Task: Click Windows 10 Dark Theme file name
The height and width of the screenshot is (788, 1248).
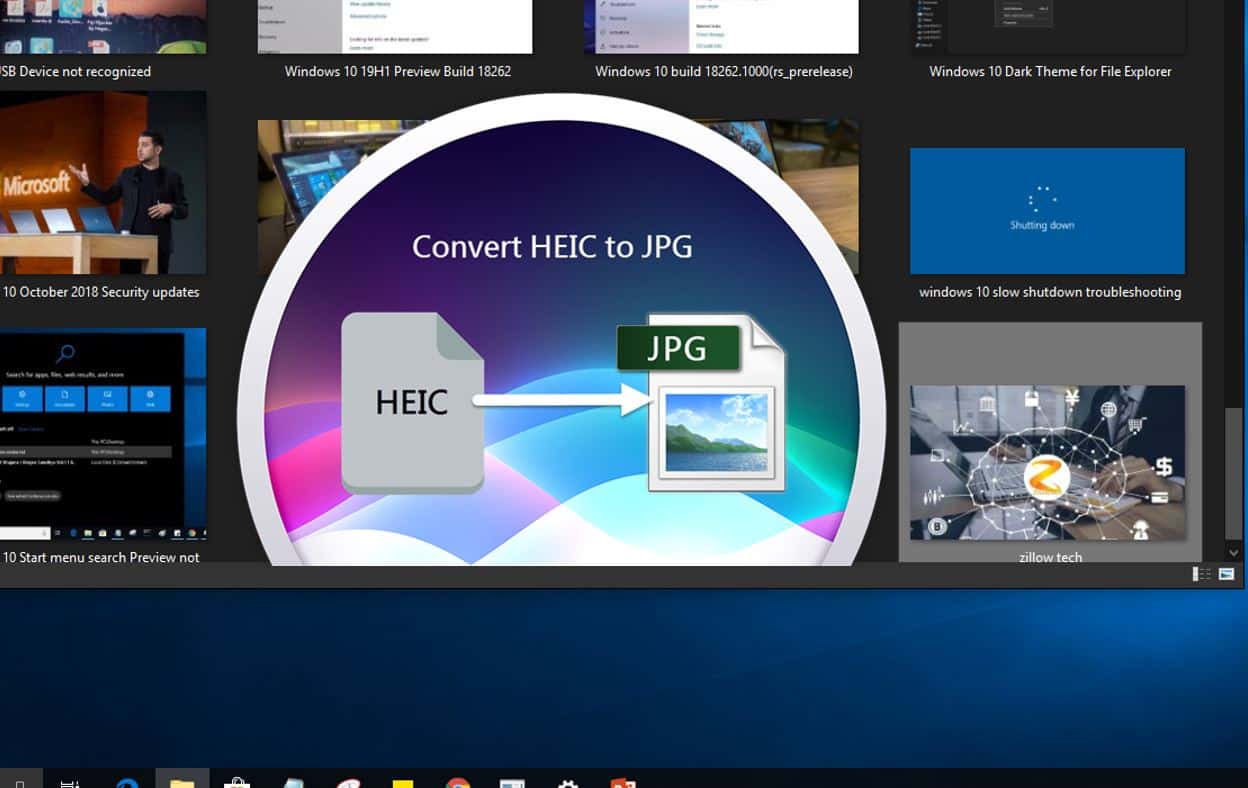Action: tap(1050, 72)
